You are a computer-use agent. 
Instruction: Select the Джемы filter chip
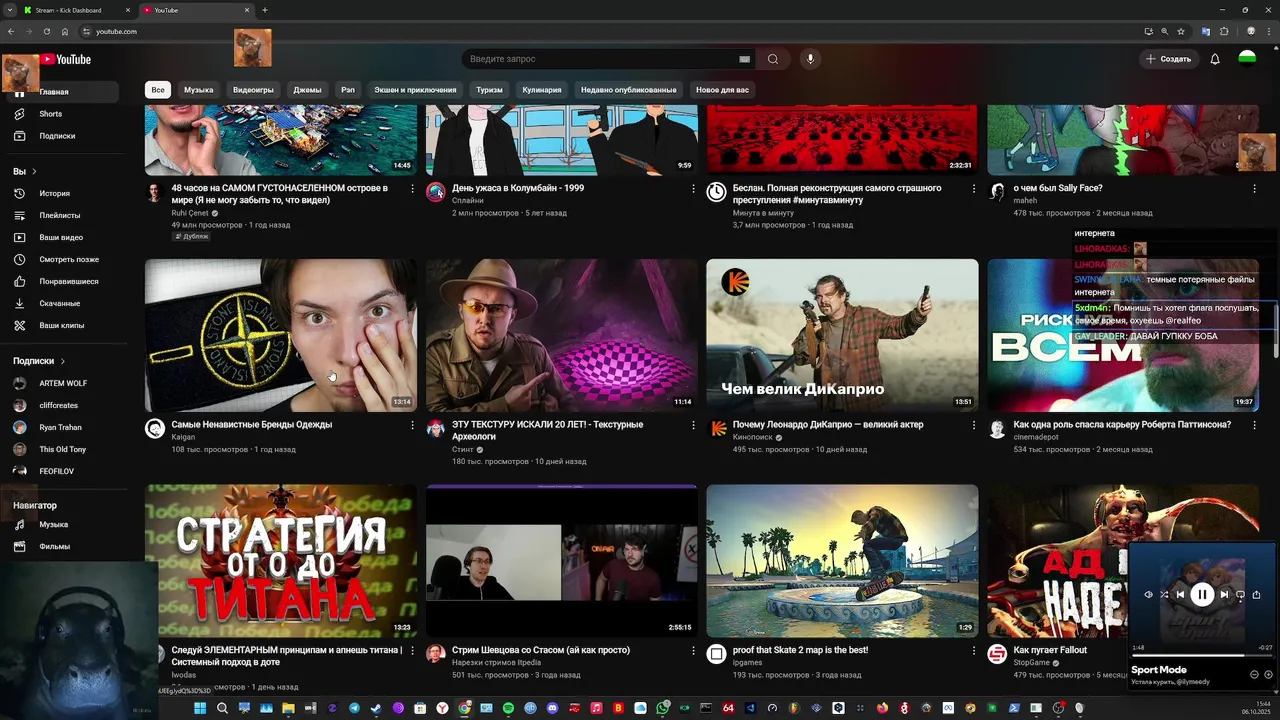pos(307,90)
